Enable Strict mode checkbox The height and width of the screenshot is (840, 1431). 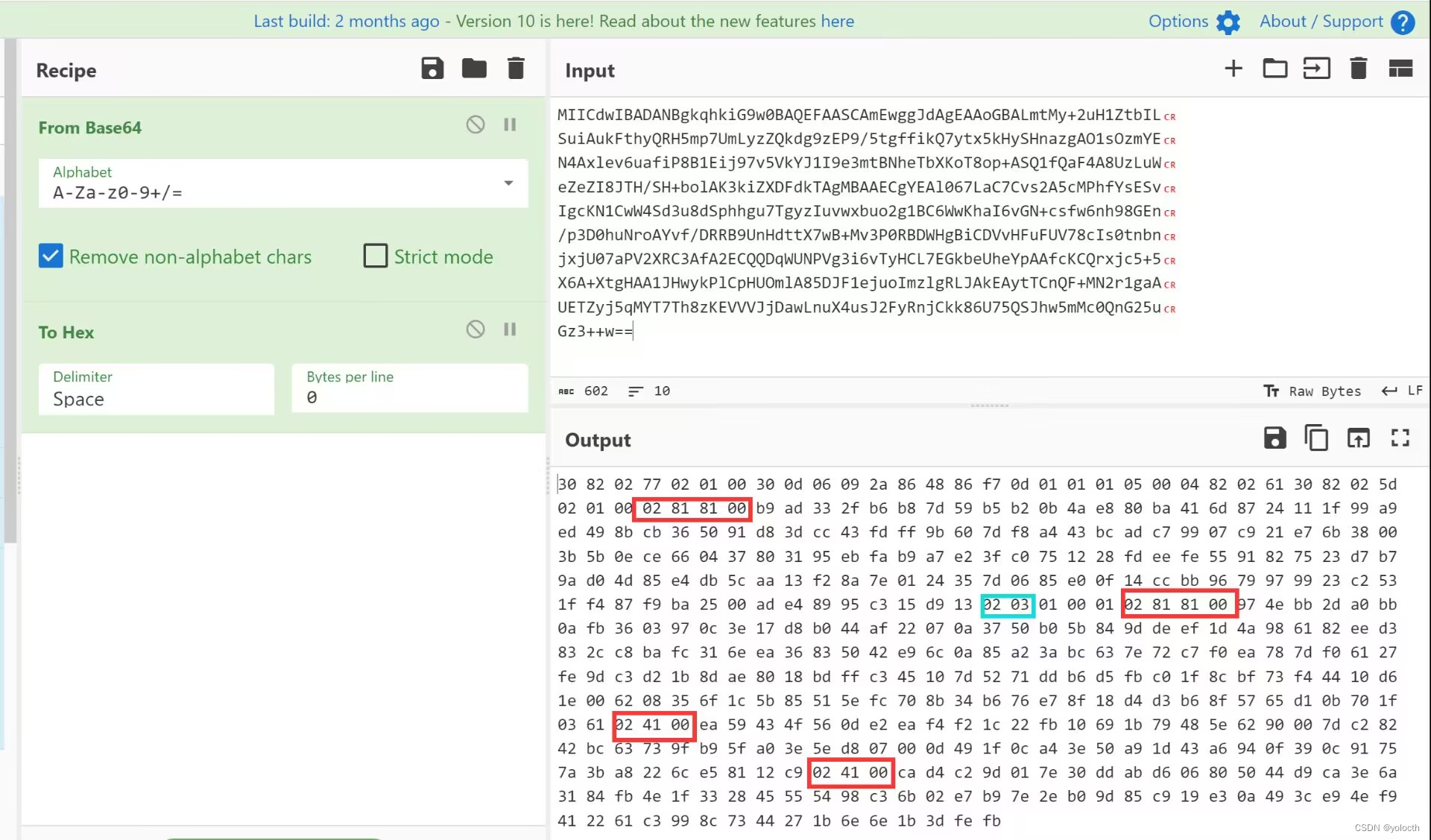[x=376, y=256]
